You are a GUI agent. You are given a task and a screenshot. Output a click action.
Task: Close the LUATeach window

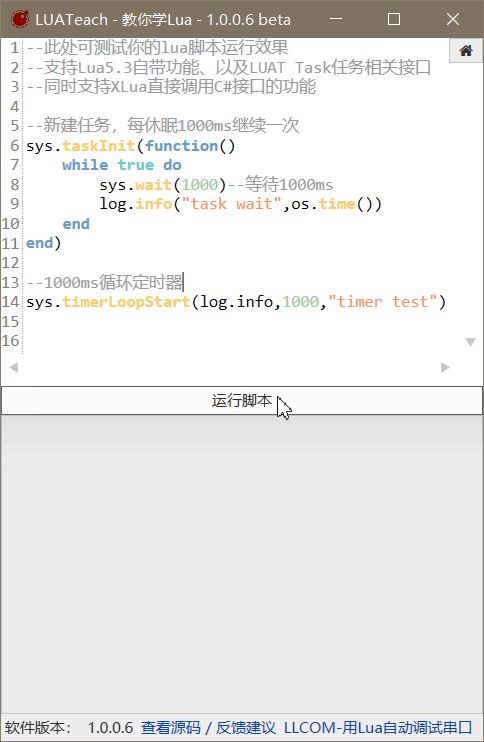tap(453, 19)
